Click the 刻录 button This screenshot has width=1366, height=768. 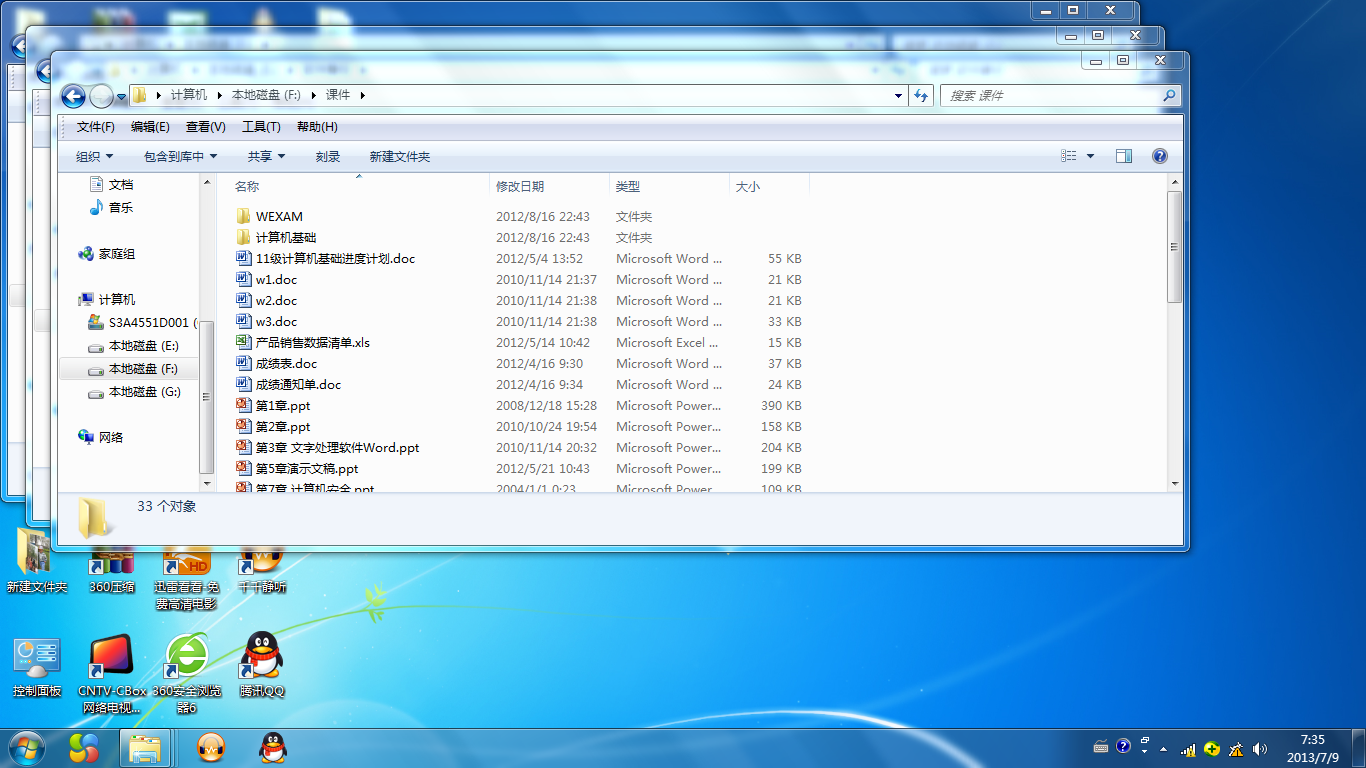pos(328,156)
